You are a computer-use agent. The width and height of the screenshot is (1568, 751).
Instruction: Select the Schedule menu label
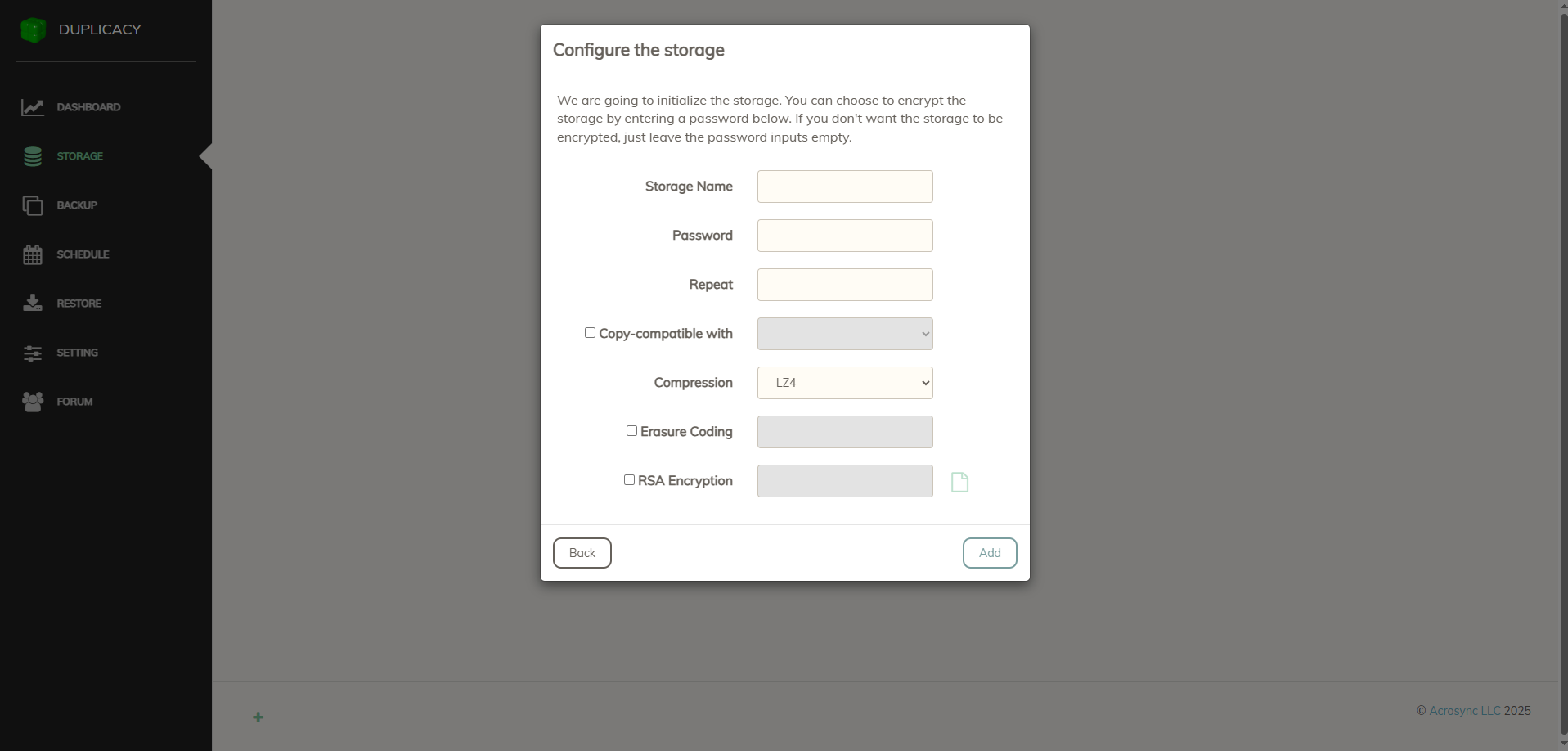coord(83,254)
